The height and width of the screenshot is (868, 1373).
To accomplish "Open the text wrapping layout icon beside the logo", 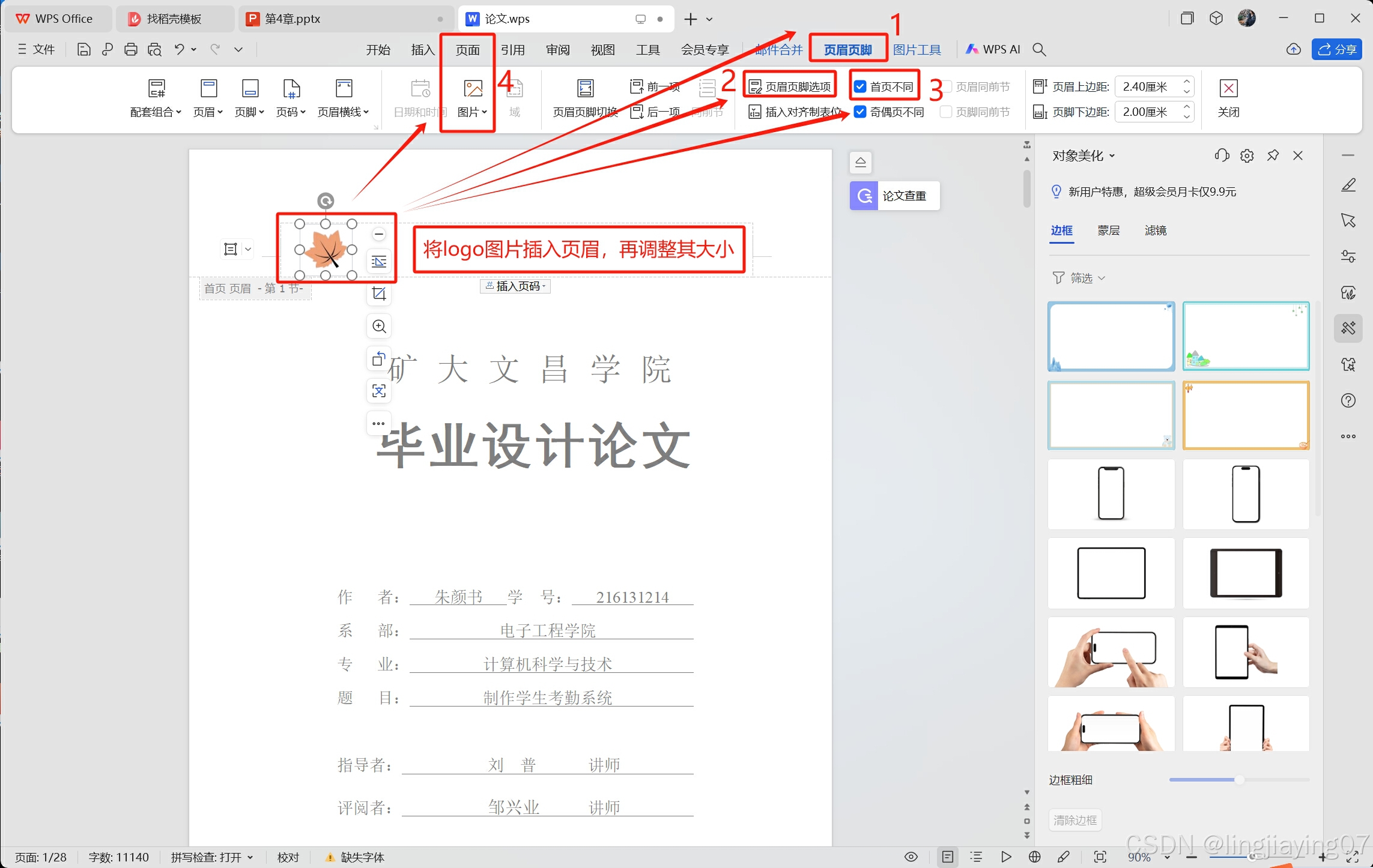I will tap(379, 262).
